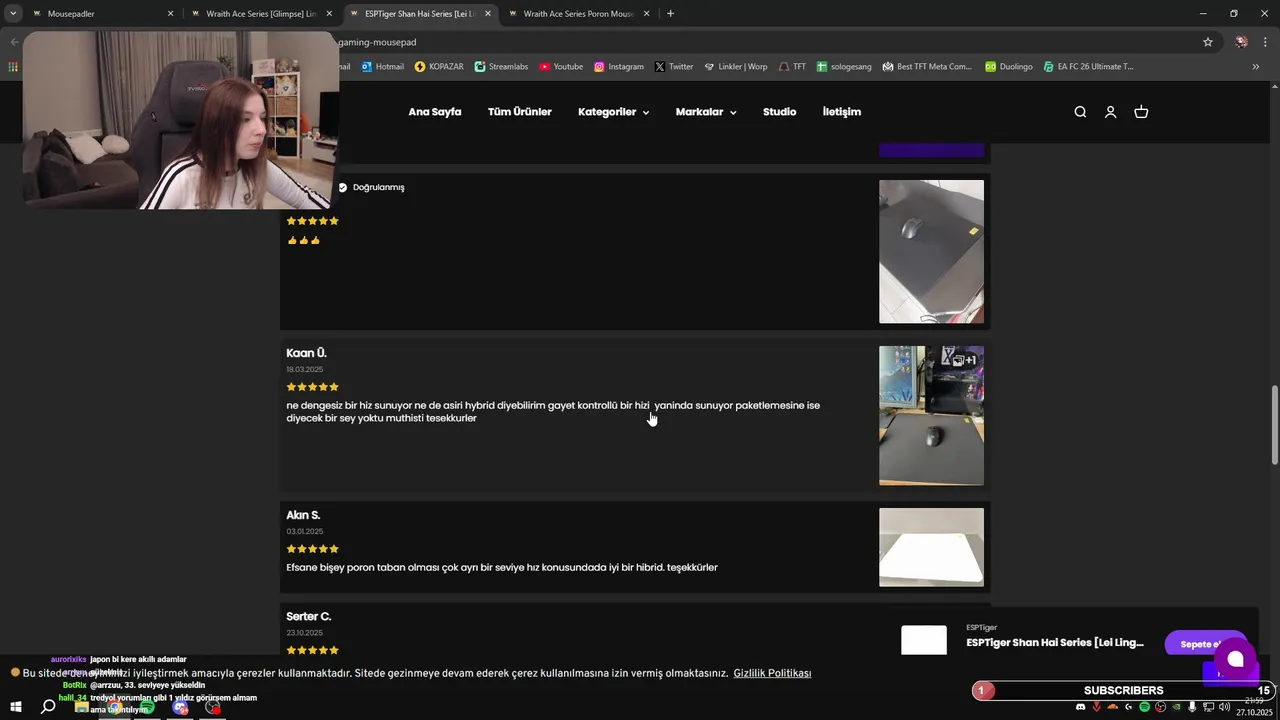The width and height of the screenshot is (1280, 720).
Task: Open the Youtube bookmark
Action: click(x=561, y=67)
